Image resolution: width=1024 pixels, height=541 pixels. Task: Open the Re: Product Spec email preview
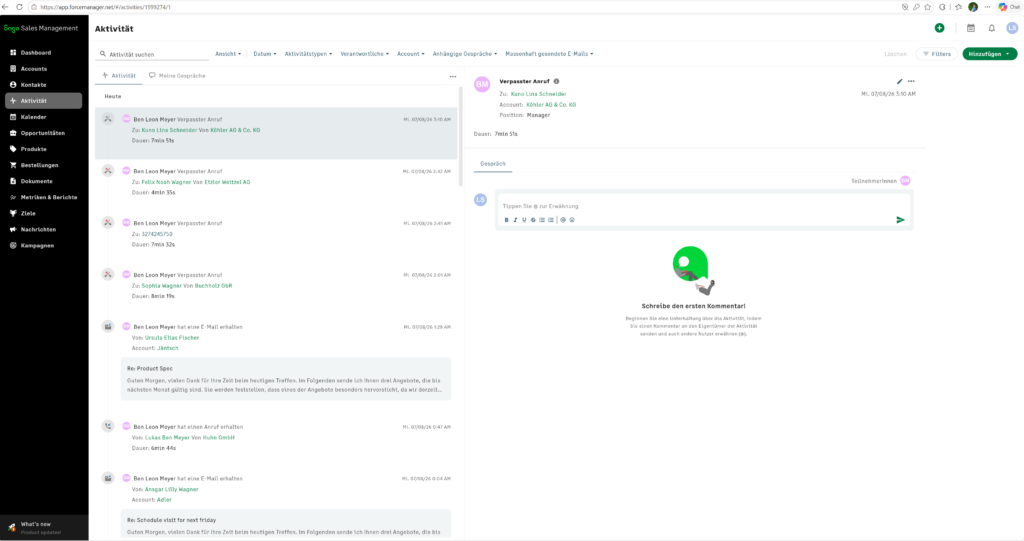pyautogui.click(x=285, y=379)
